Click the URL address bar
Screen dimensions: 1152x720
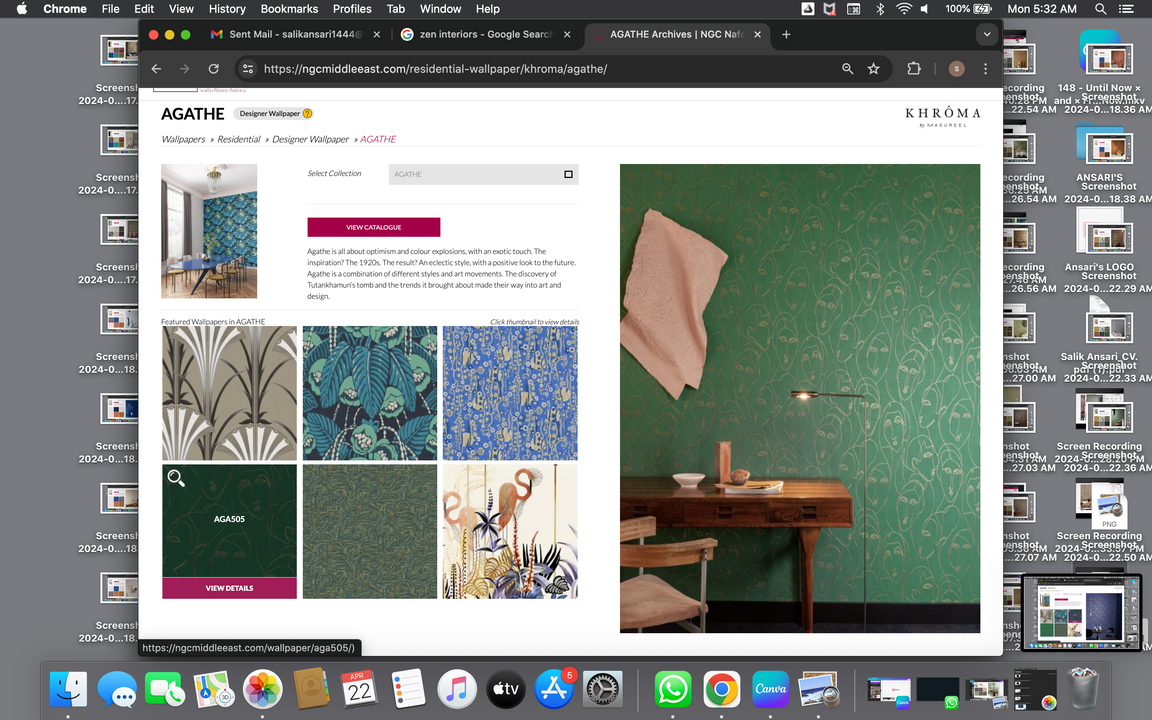tap(544, 68)
